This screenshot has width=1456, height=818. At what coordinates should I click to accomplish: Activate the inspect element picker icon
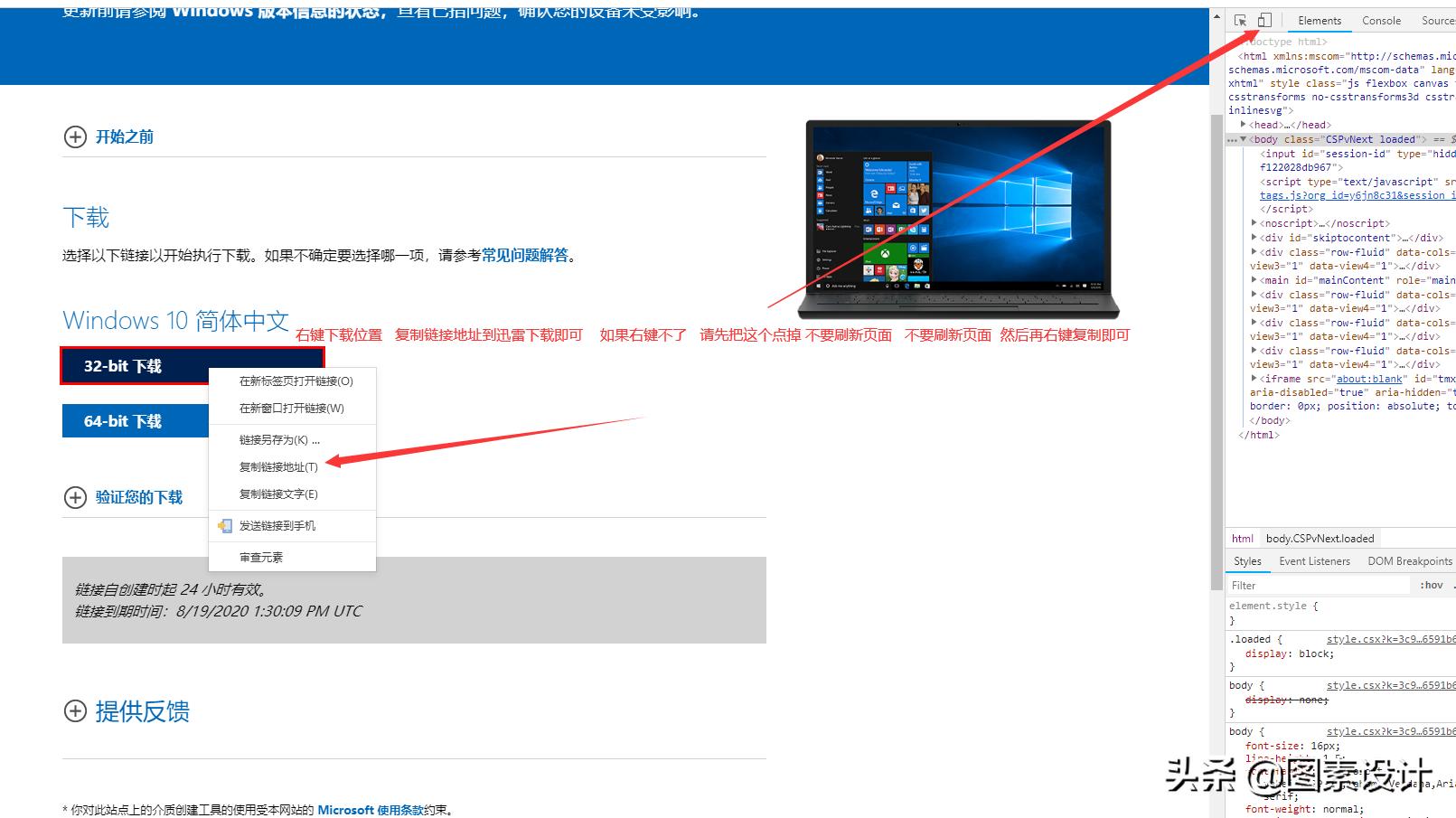(x=1240, y=20)
